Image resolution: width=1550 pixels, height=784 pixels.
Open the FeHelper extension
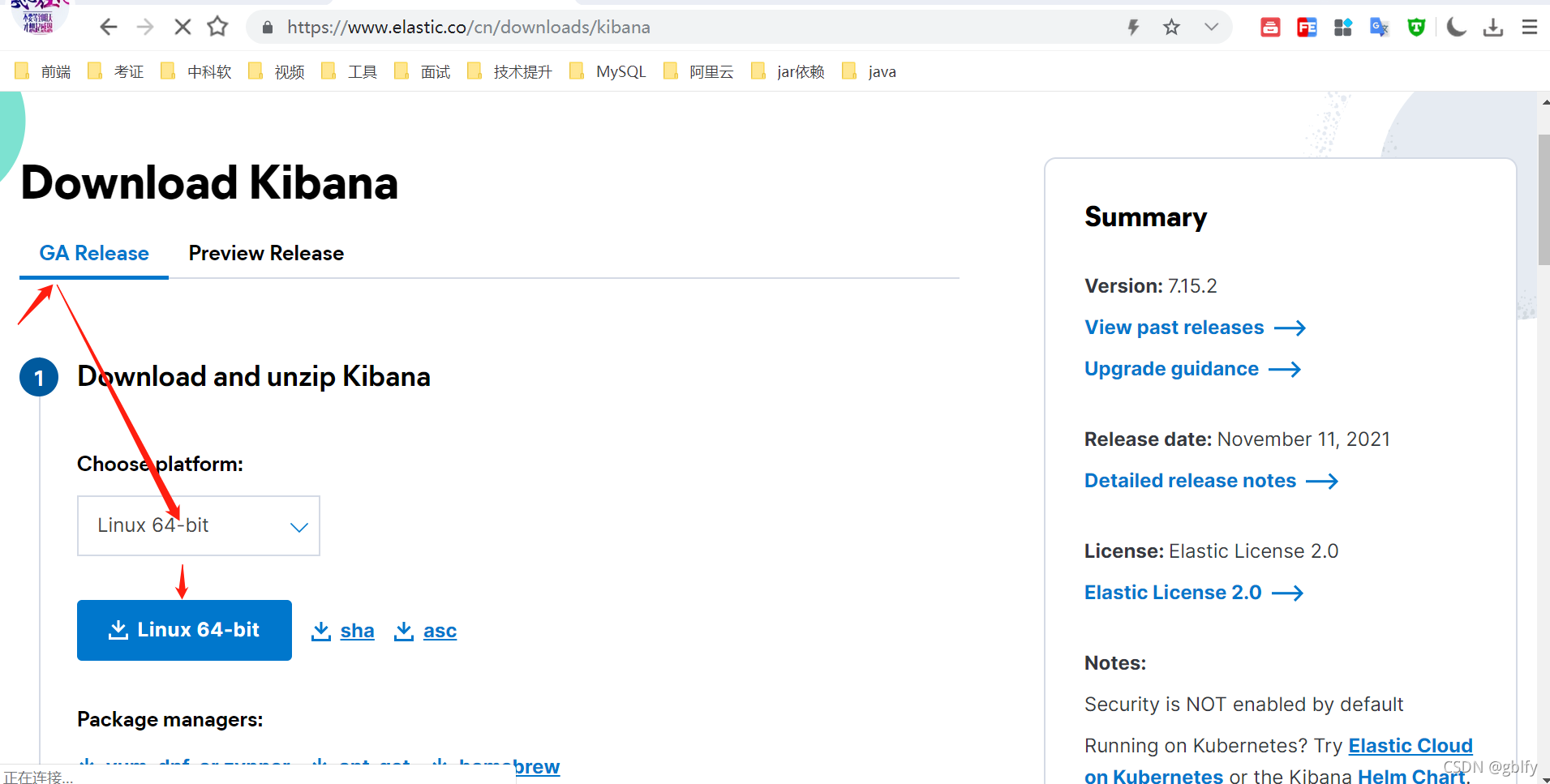[x=1307, y=27]
